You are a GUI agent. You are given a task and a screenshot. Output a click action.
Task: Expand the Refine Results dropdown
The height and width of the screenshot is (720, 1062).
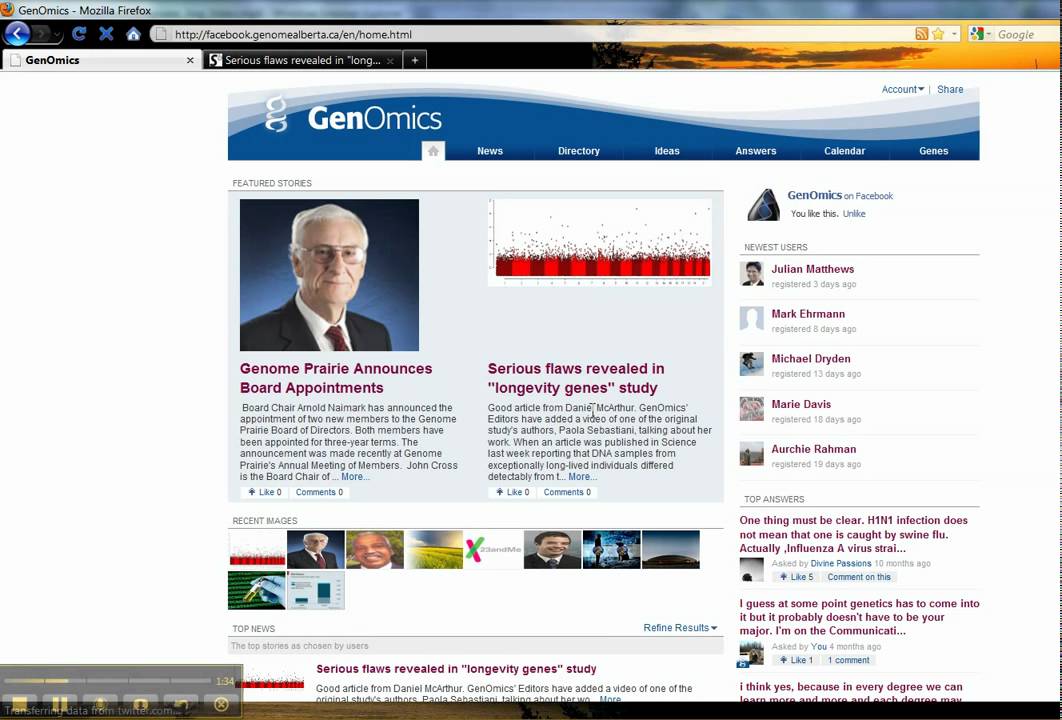tap(680, 628)
